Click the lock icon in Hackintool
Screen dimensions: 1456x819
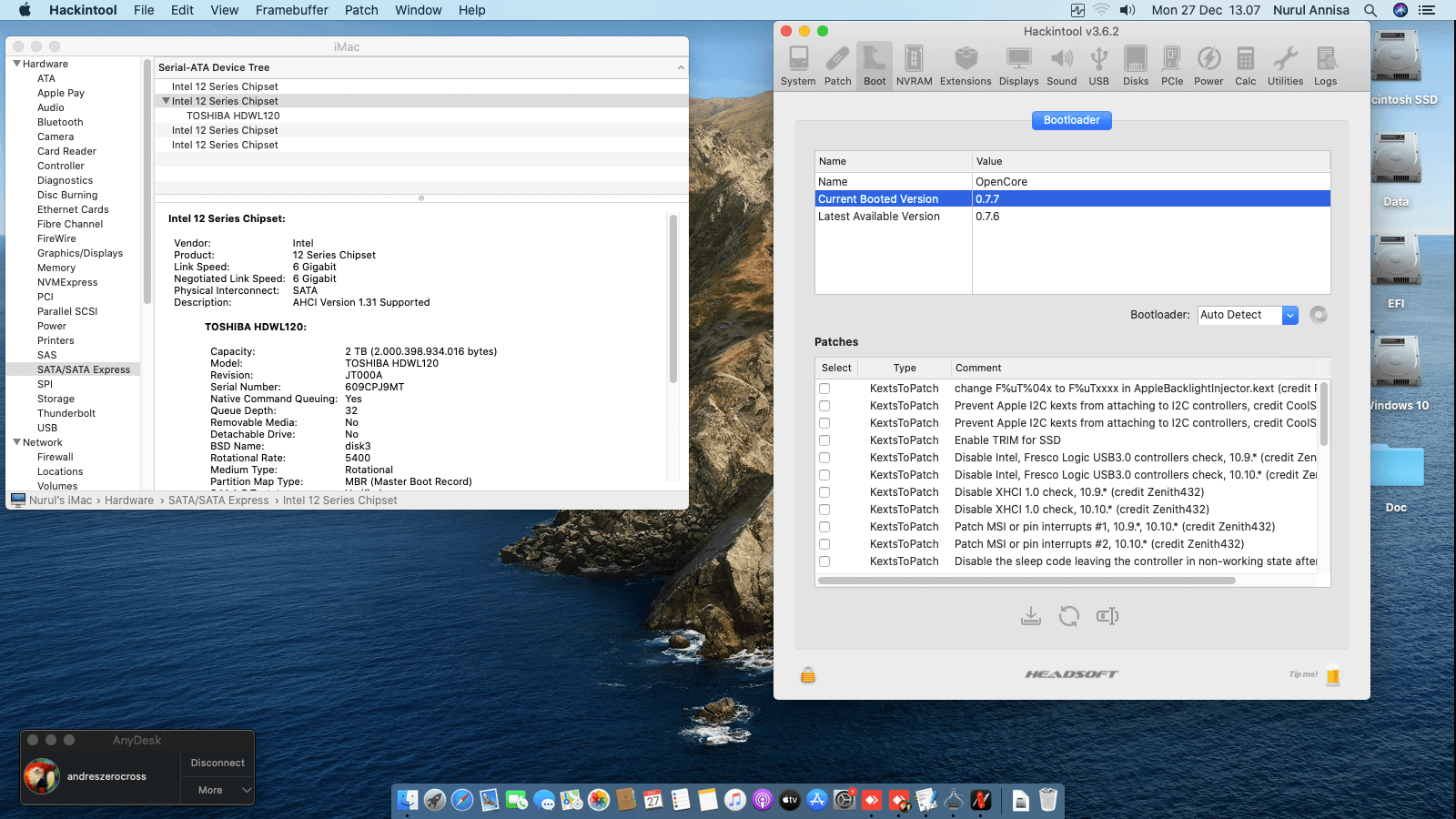808,675
